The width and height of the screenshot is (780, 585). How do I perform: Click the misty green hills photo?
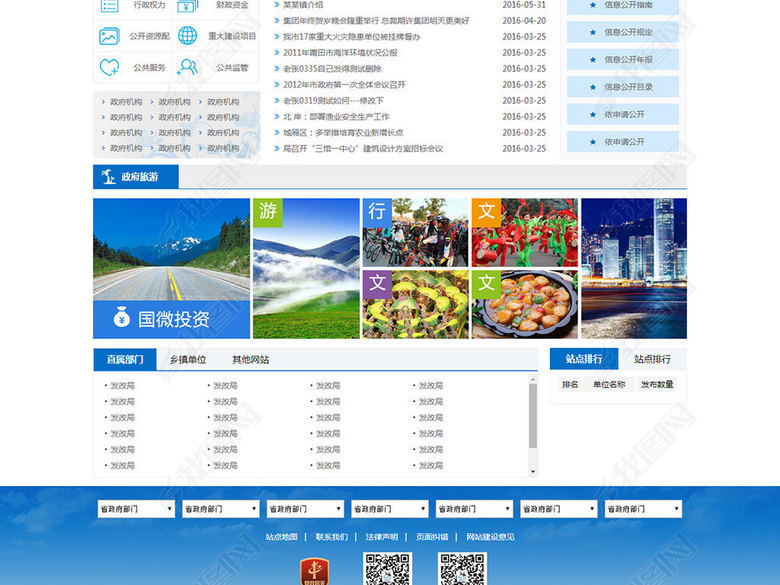(306, 269)
